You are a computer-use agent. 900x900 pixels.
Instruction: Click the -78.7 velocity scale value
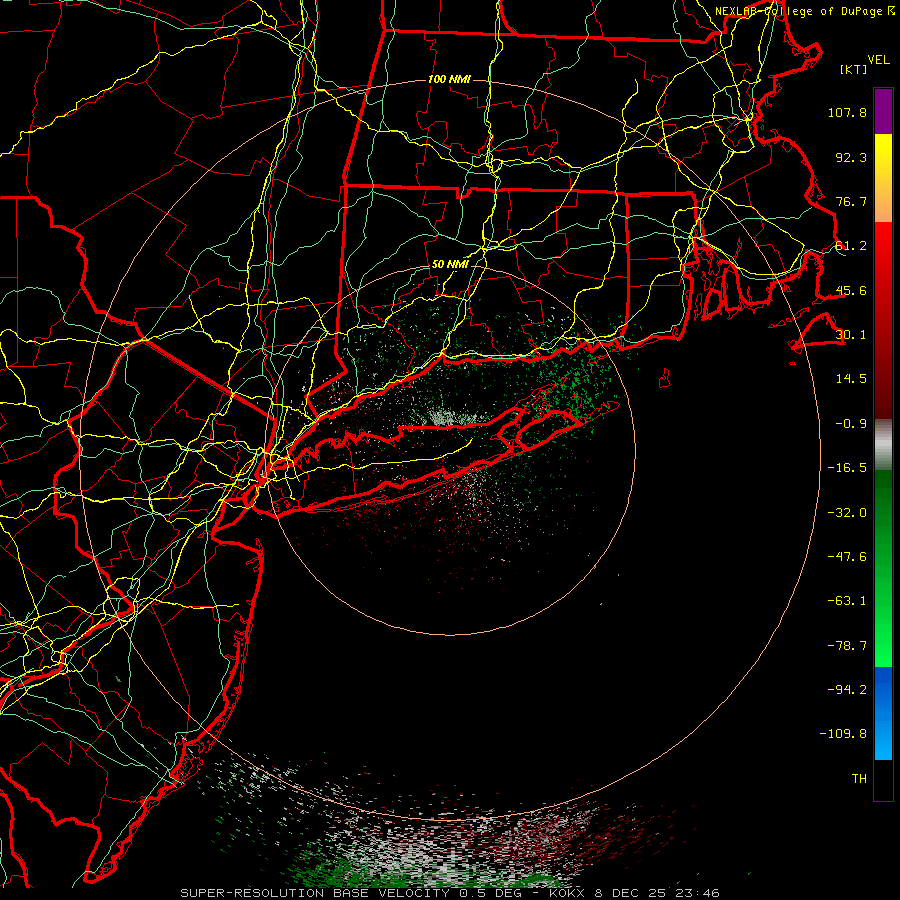click(847, 646)
